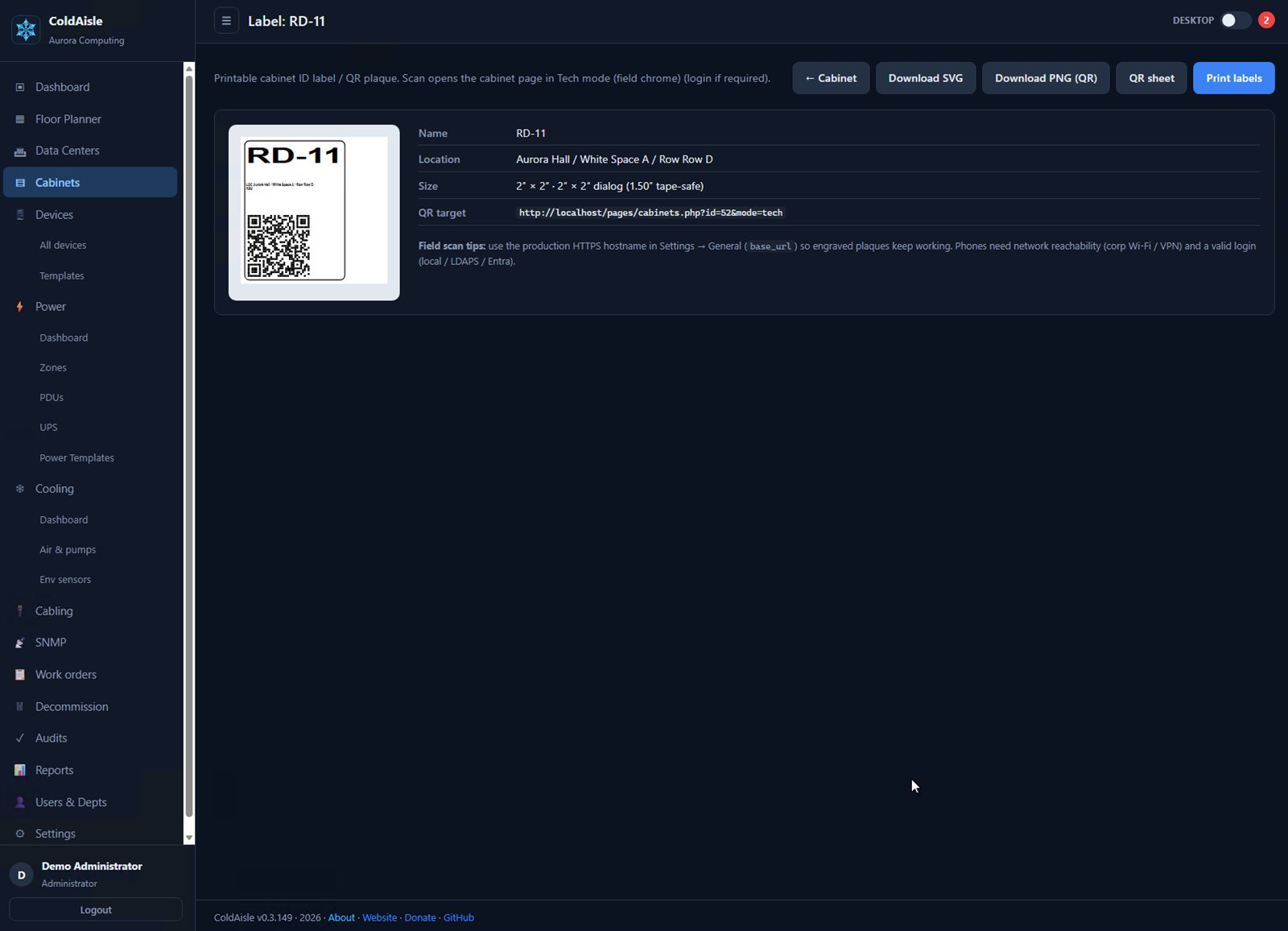The width and height of the screenshot is (1288, 931).
Task: Open the Settings page
Action: coord(90,834)
